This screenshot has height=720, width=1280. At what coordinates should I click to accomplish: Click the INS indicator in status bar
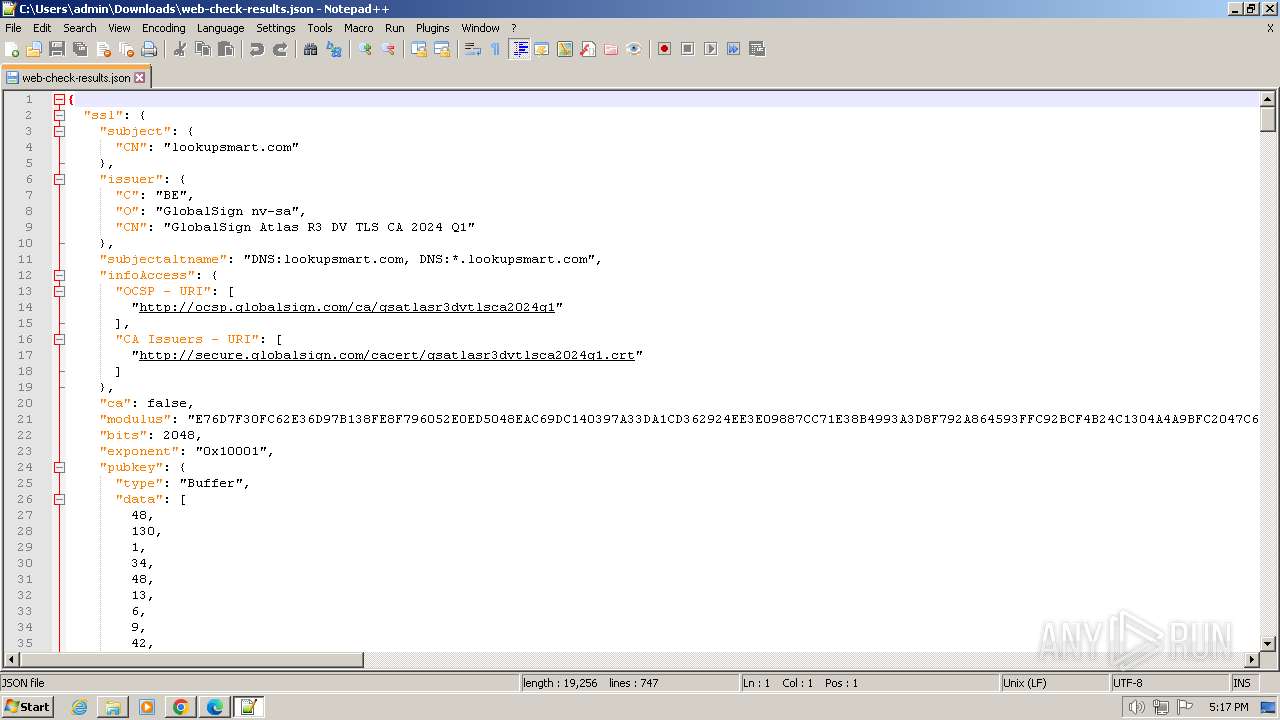pos(1242,683)
